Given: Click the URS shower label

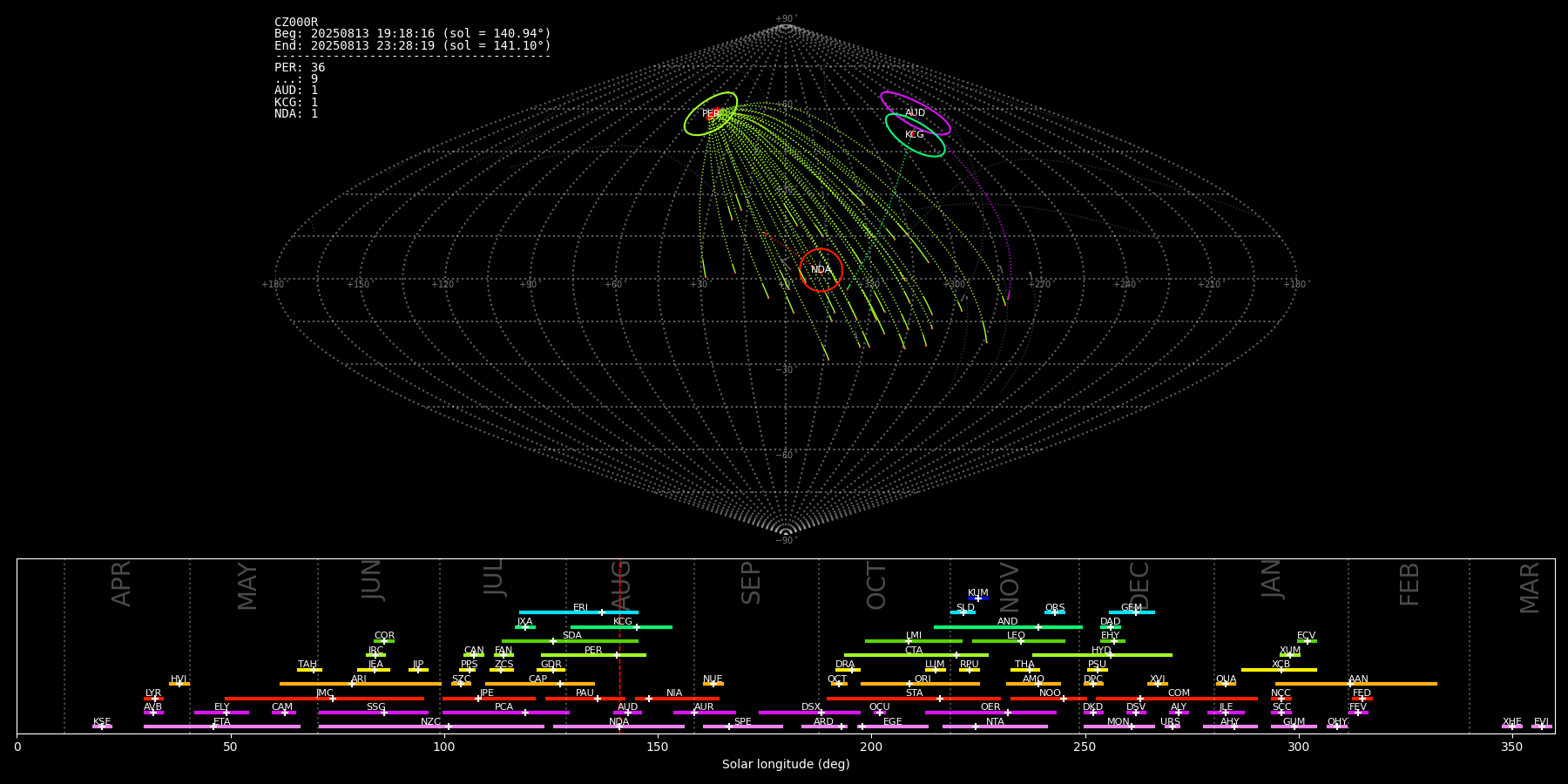Looking at the screenshot, I should (x=1171, y=722).
